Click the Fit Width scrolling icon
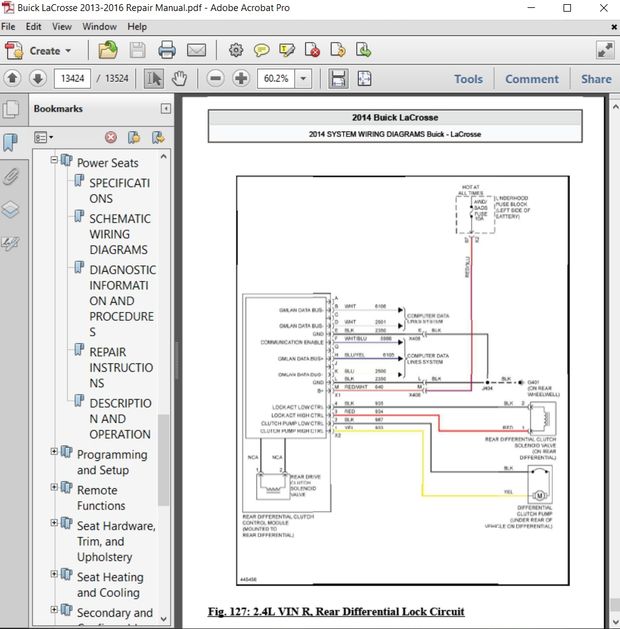This screenshot has width=620, height=629. point(338,79)
